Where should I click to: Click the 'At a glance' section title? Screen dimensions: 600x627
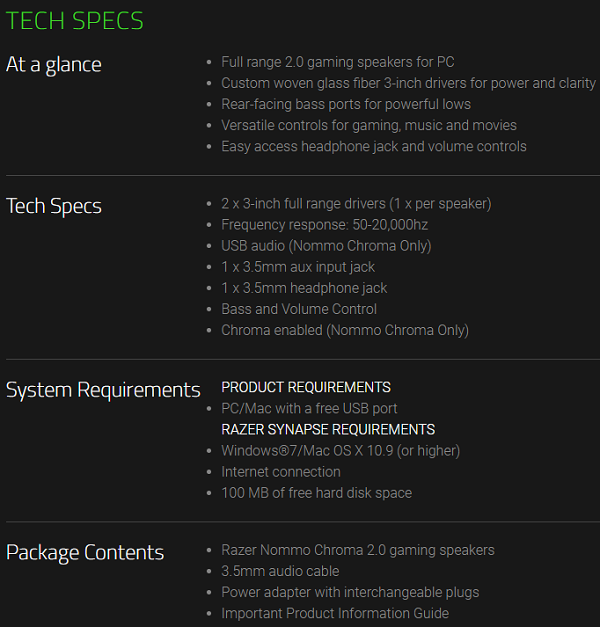point(54,64)
